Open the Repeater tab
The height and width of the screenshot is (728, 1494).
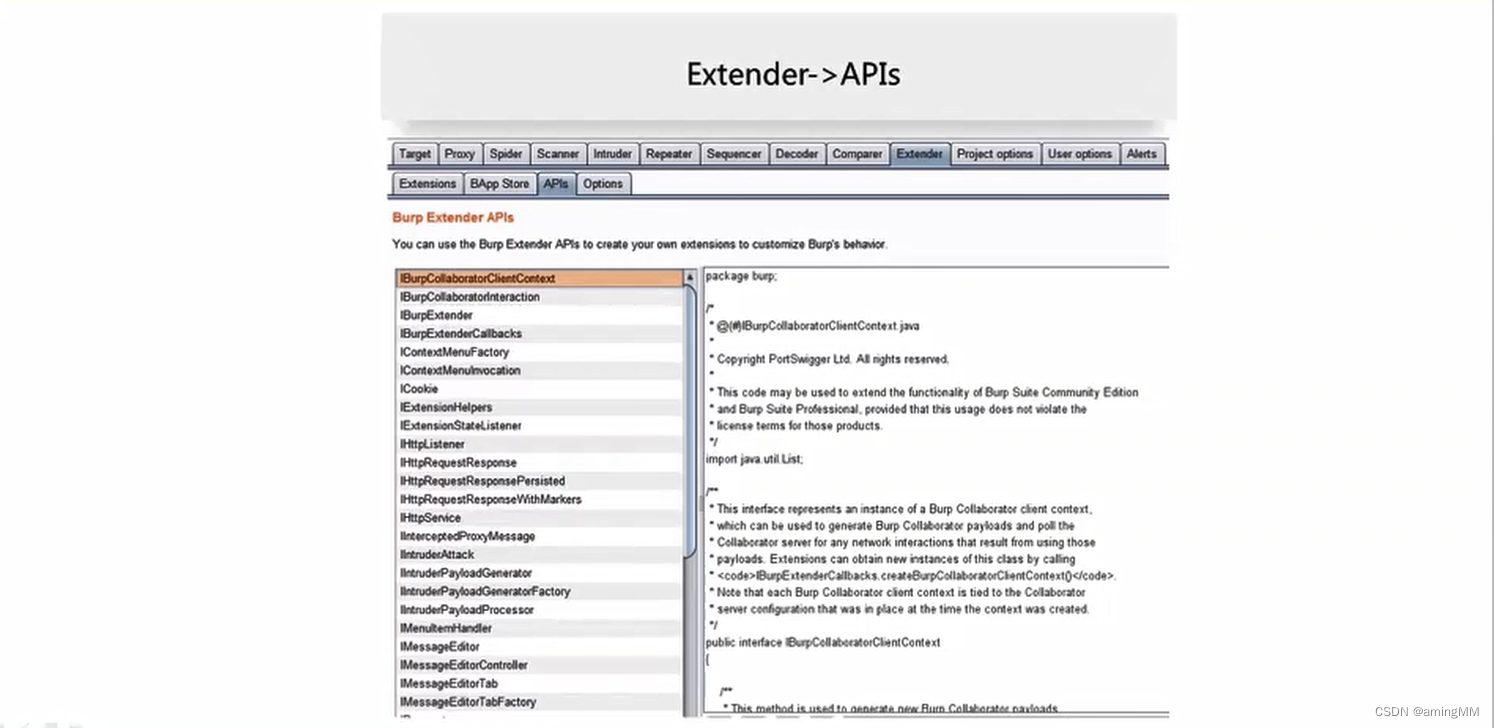pyautogui.click(x=669, y=154)
